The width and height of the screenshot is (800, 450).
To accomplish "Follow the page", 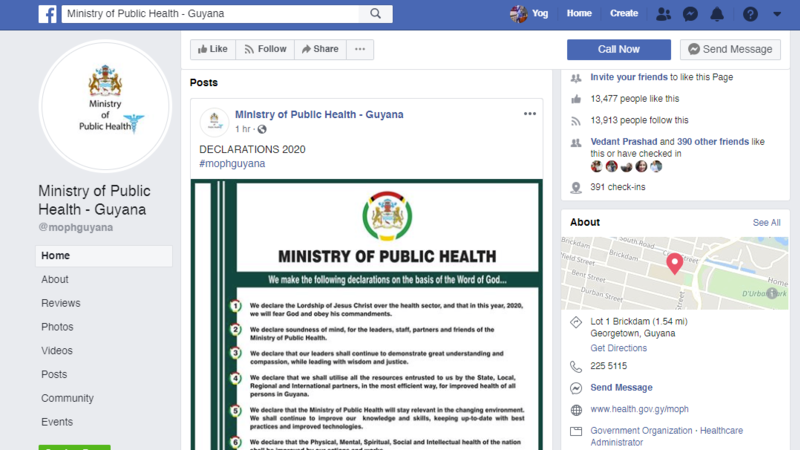I will click(x=265, y=49).
